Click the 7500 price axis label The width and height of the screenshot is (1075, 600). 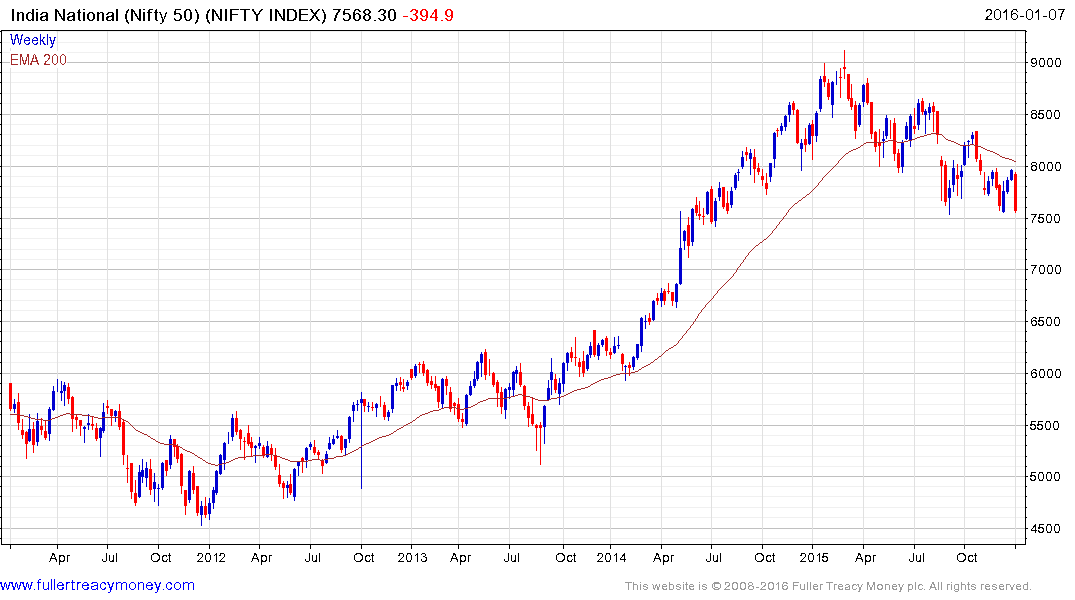1046,219
